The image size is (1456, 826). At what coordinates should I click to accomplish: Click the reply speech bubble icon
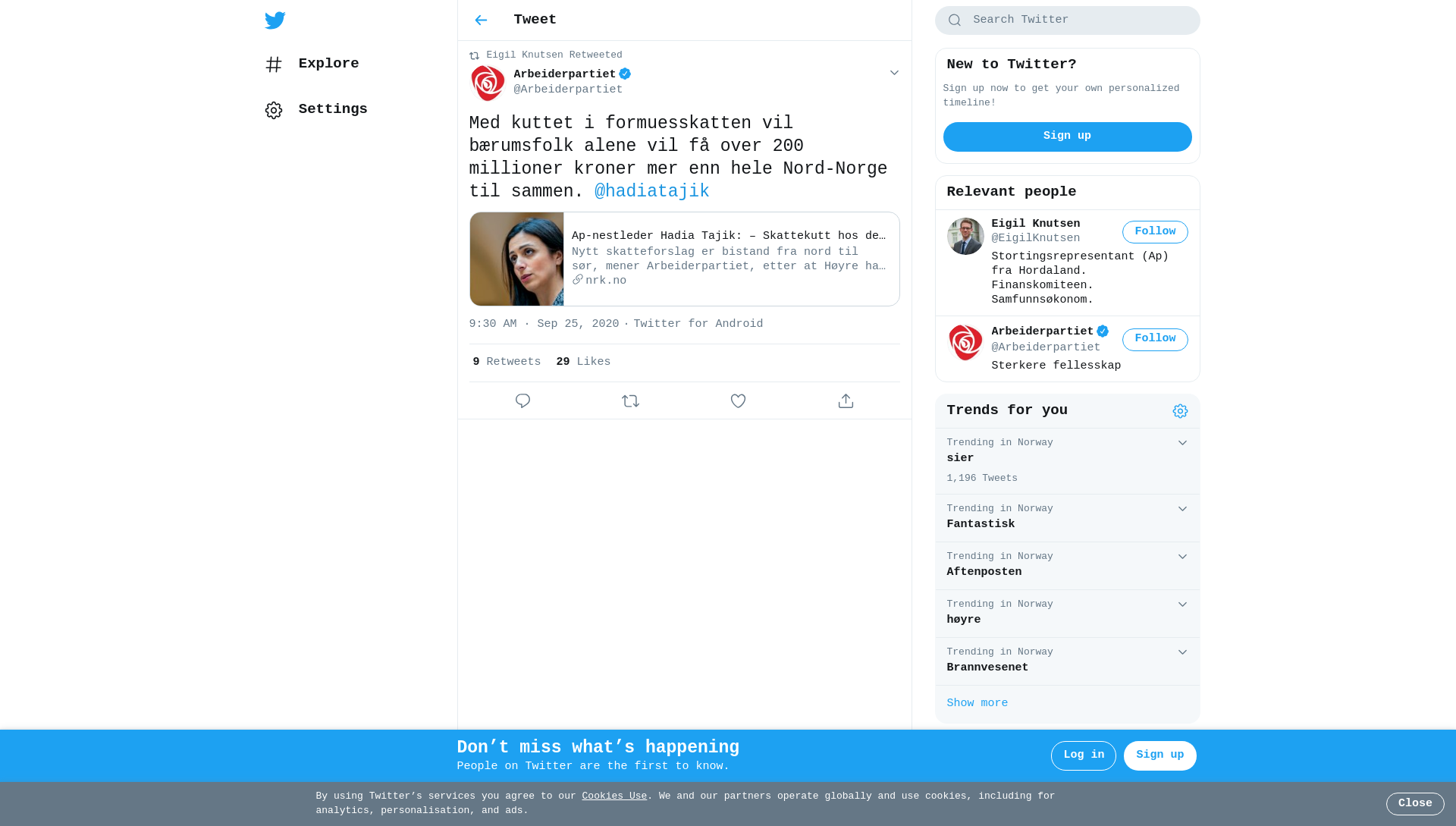coord(522,400)
